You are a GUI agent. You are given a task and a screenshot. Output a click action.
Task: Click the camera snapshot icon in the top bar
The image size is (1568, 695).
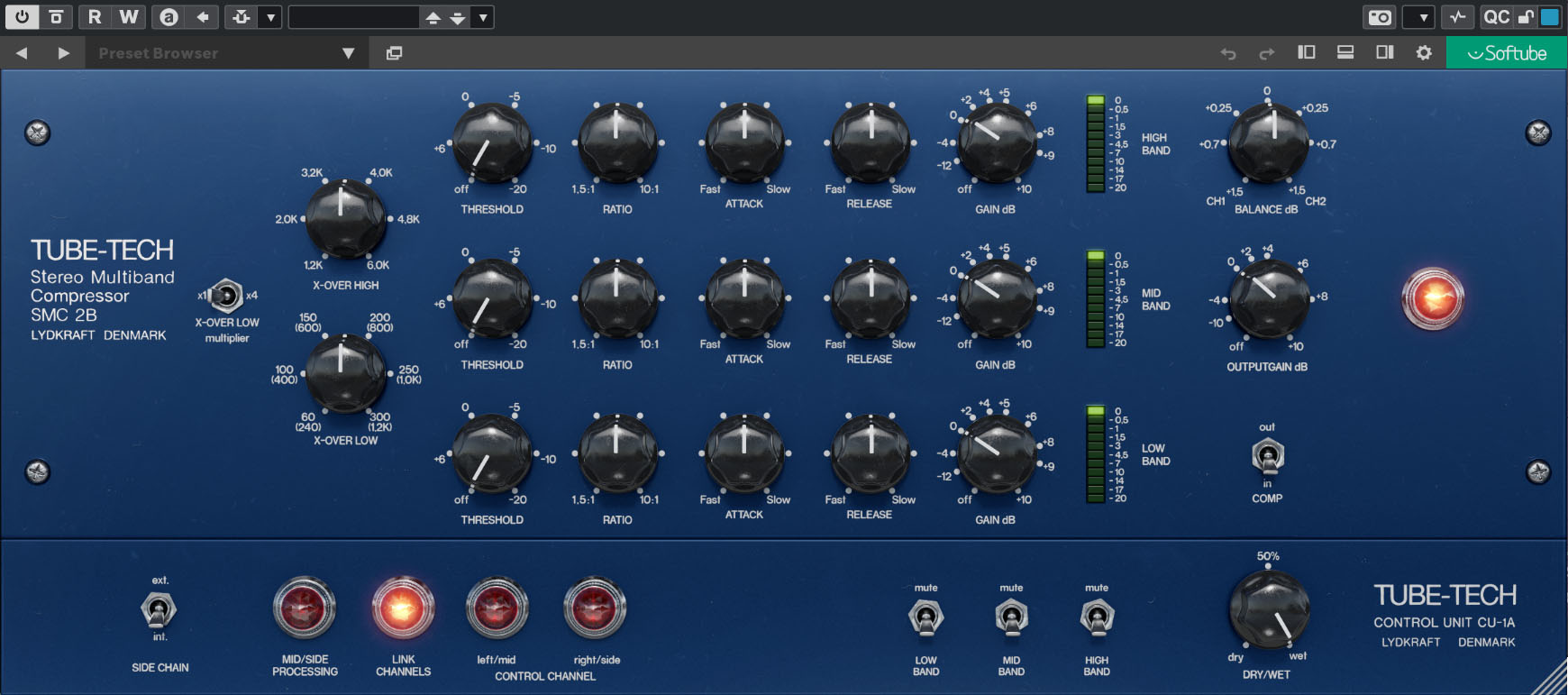1380,16
